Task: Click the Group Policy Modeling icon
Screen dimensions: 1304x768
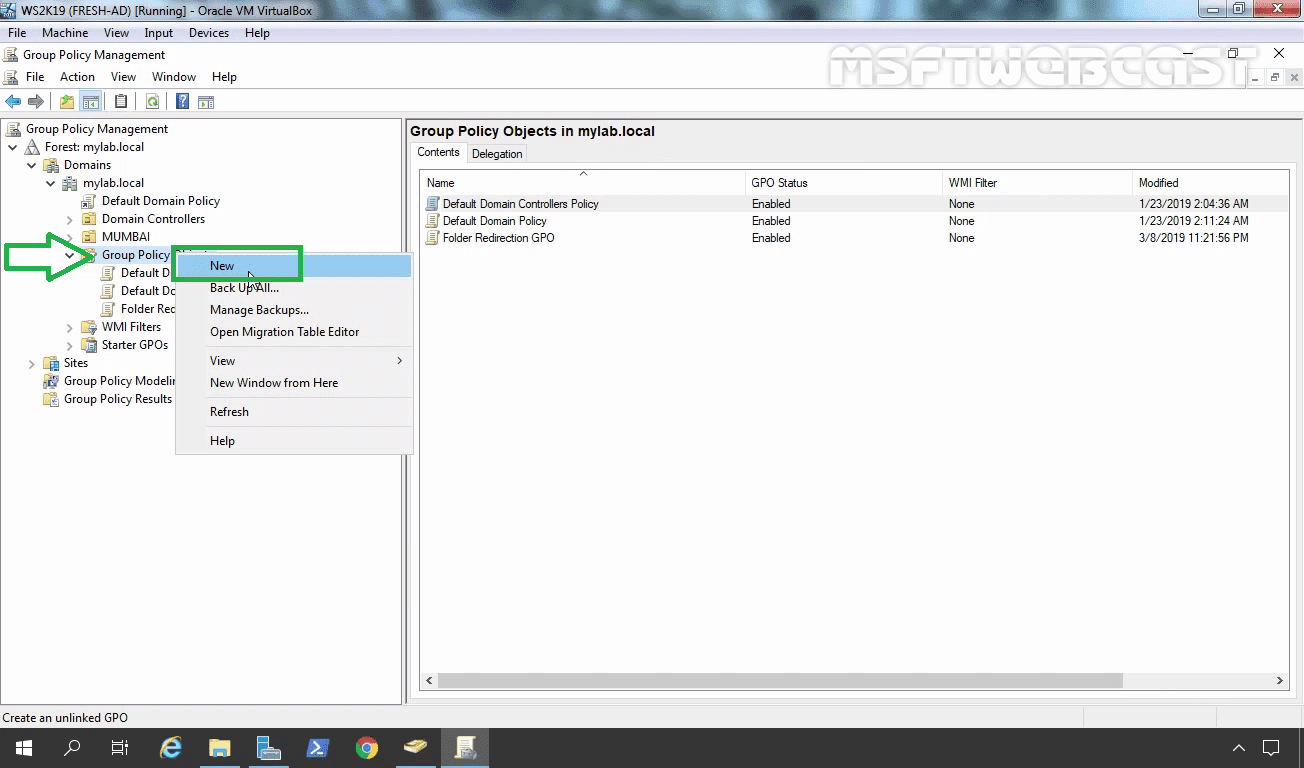Action: pos(51,381)
